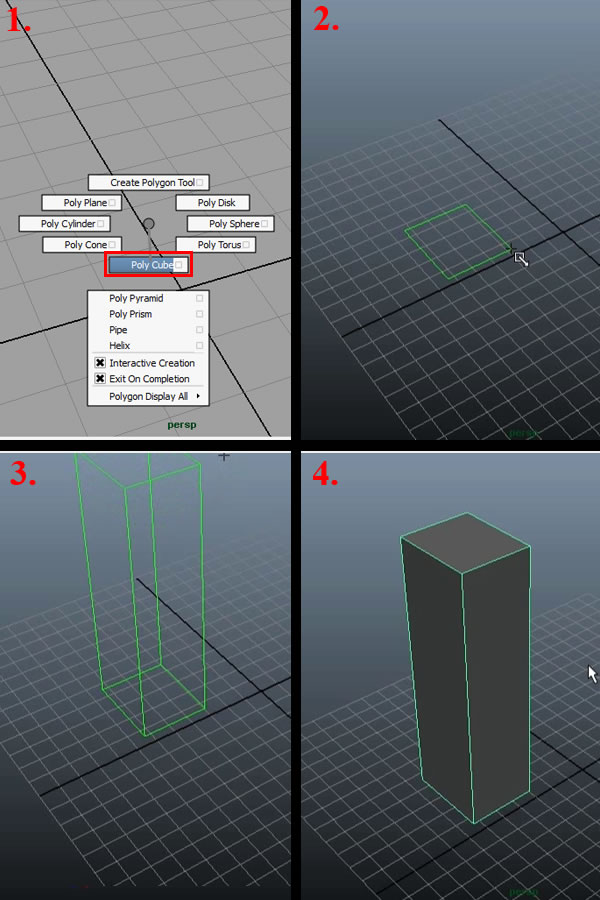Choose Poly Disk from marking menu
The height and width of the screenshot is (900, 600).
pyautogui.click(x=216, y=203)
